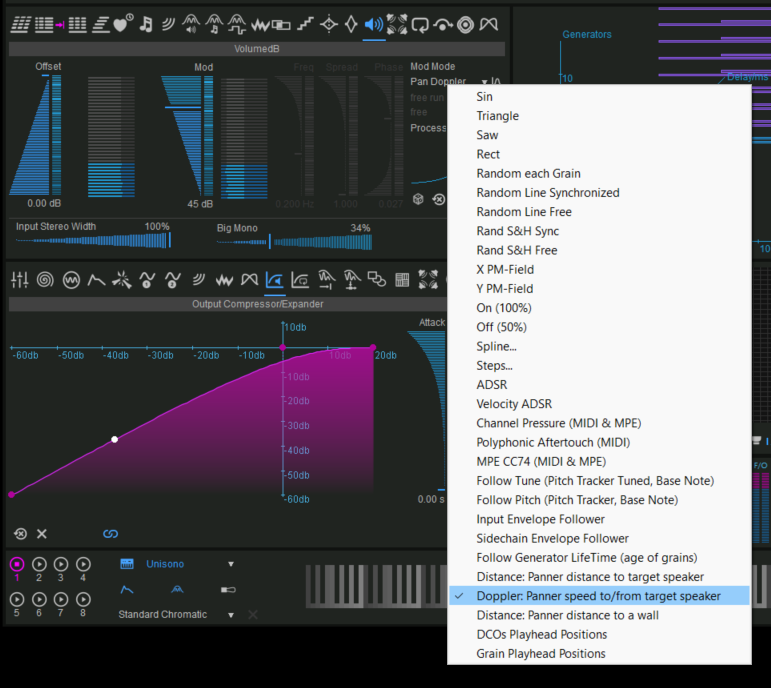Select the staircase steps icon

pos(305,24)
